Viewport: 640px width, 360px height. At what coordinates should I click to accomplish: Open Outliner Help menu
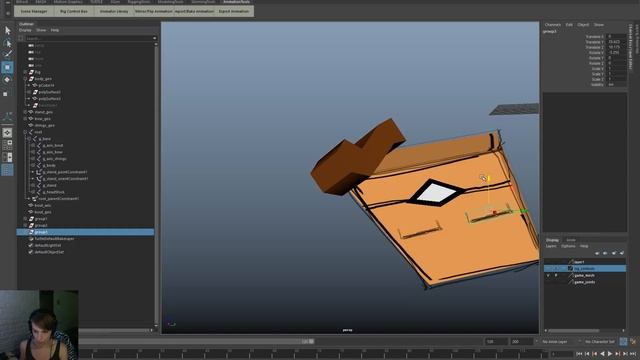55,30
